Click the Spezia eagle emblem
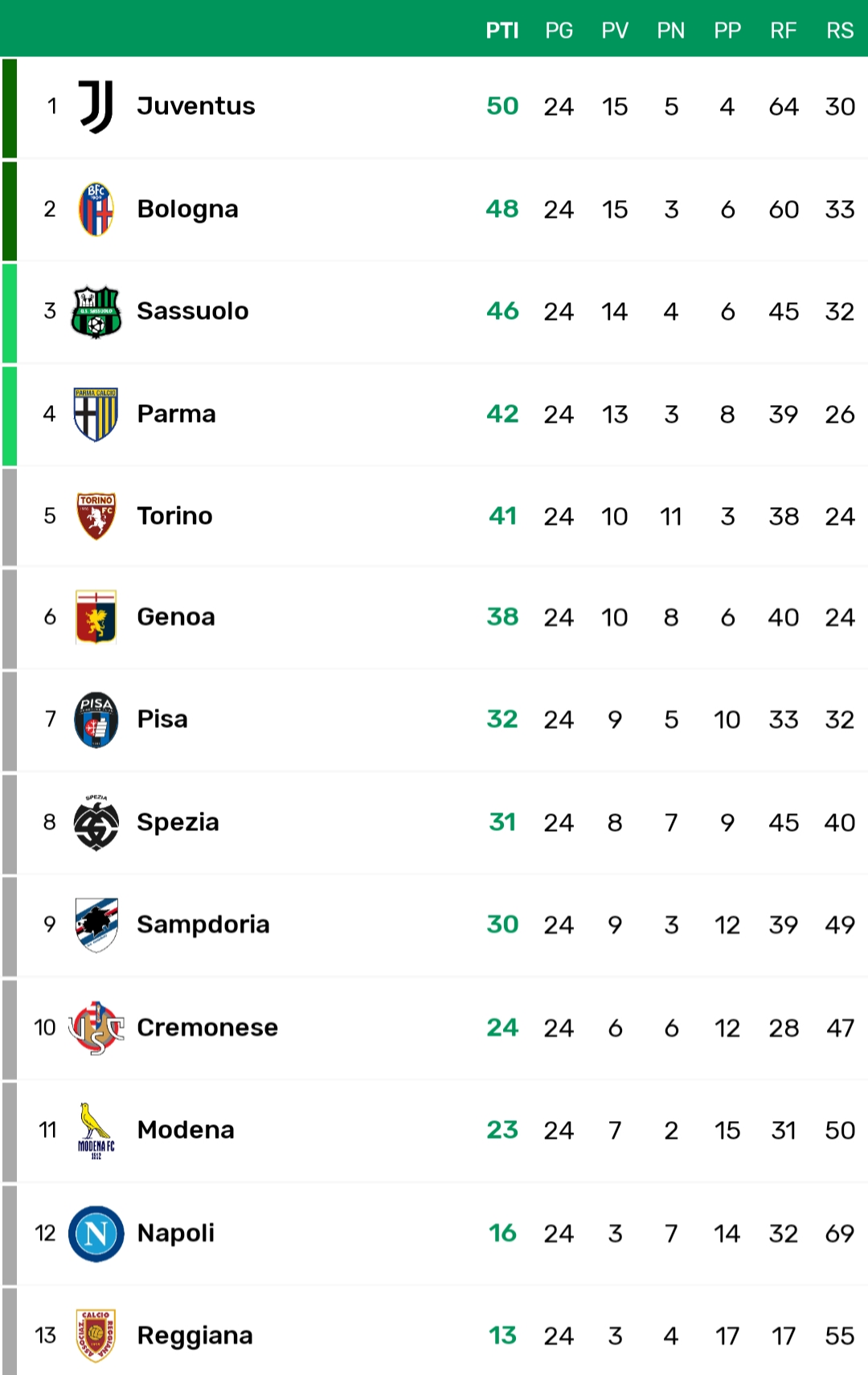Screen dimensions: 868x1375 click(x=96, y=822)
